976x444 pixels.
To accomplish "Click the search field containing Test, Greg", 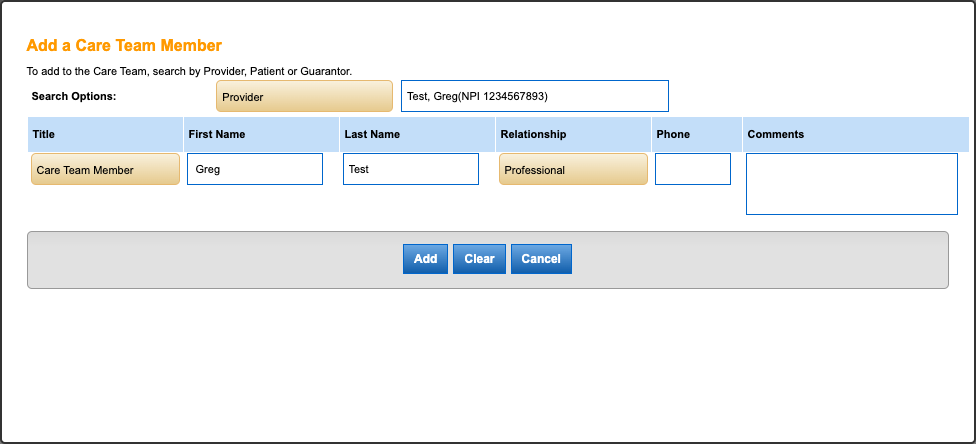I will coord(534,96).
